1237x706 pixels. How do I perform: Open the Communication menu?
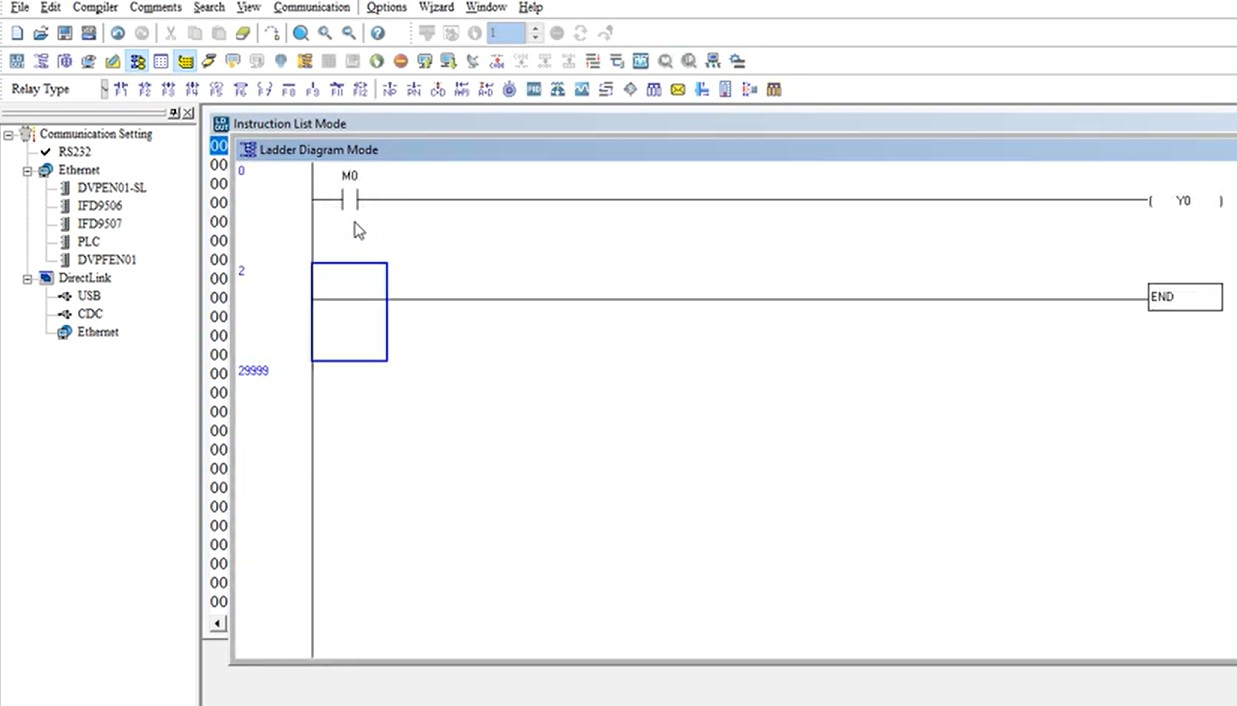pyautogui.click(x=312, y=7)
